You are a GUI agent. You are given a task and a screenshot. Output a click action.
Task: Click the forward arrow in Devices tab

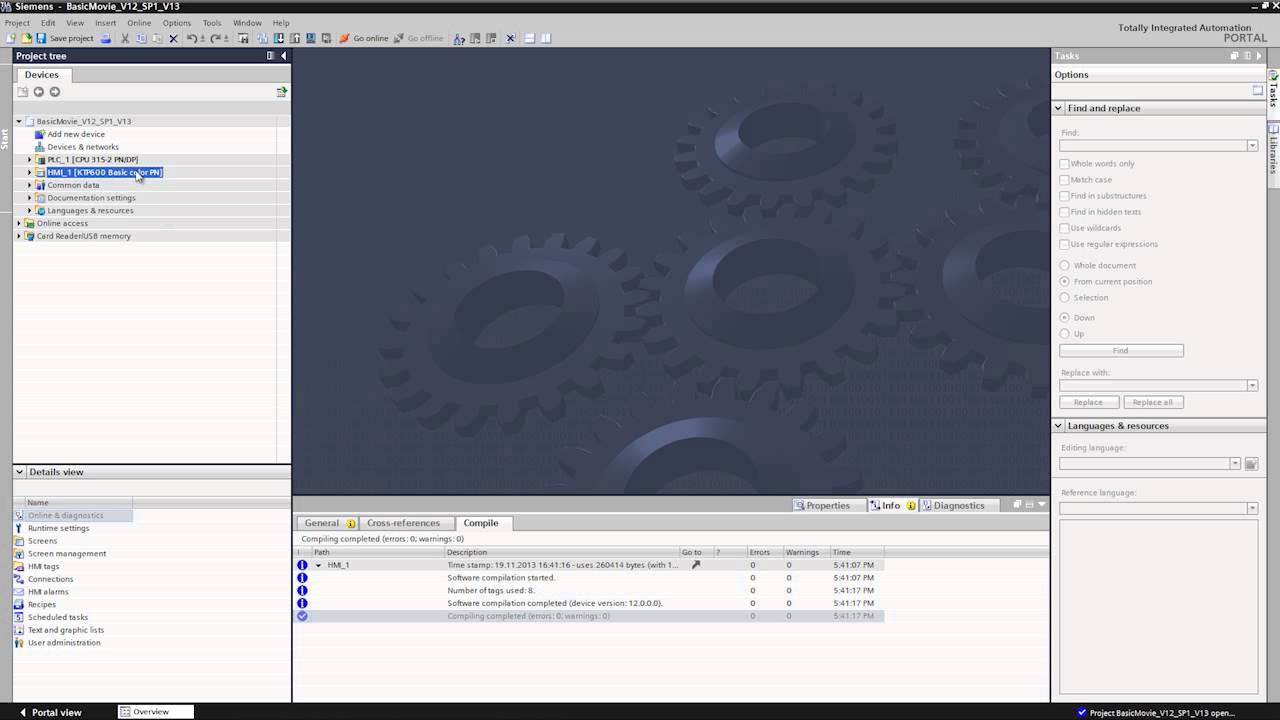coord(55,92)
